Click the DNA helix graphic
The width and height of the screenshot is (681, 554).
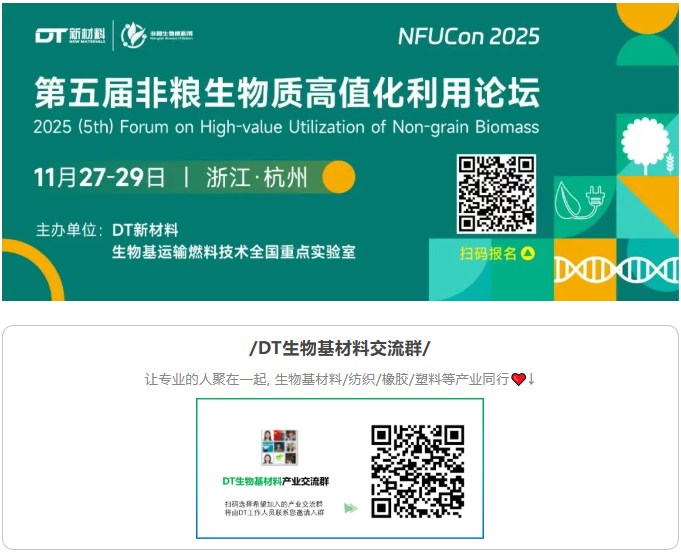(x=616, y=270)
